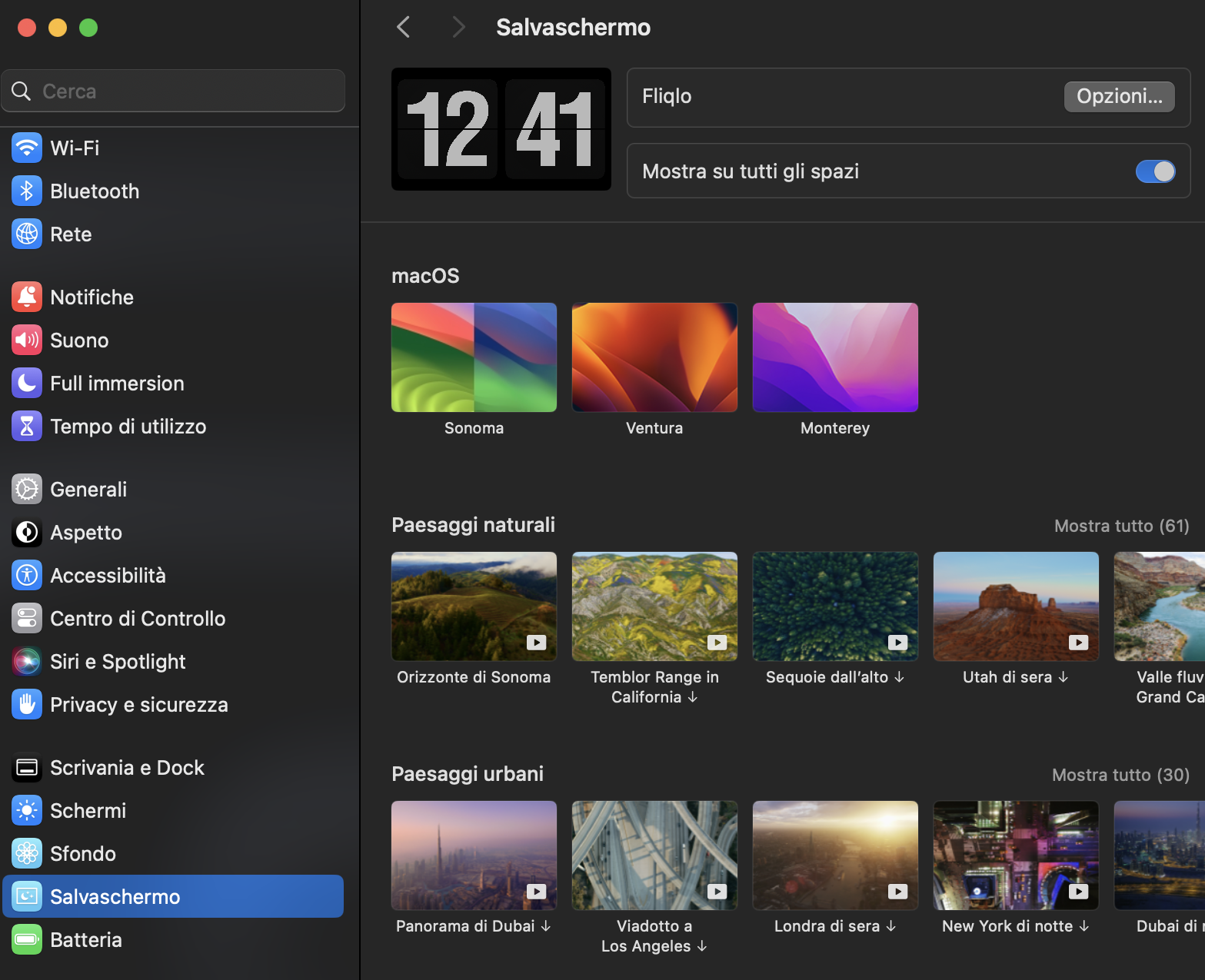This screenshot has height=980, width=1205.
Task: Toggle Mostra su tutti gli spazi switch
Action: tap(1155, 171)
